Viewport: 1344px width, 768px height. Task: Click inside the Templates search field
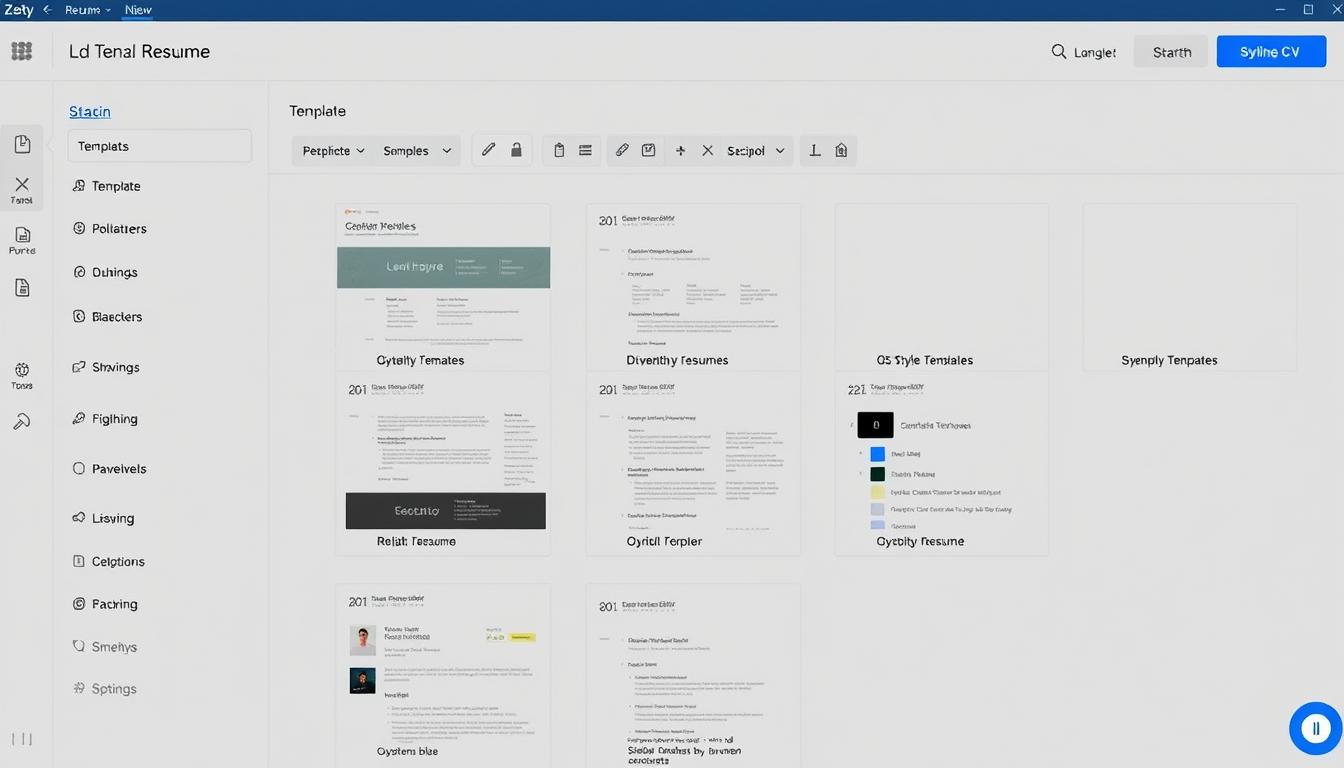159,145
